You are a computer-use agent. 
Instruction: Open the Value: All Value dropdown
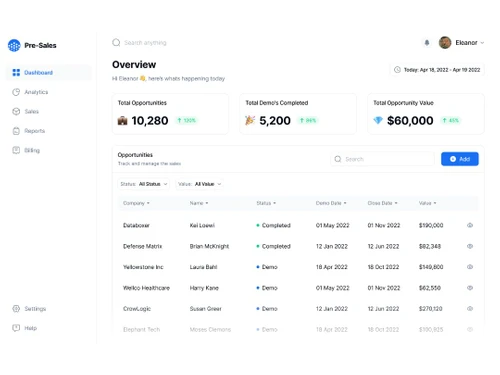click(x=199, y=184)
